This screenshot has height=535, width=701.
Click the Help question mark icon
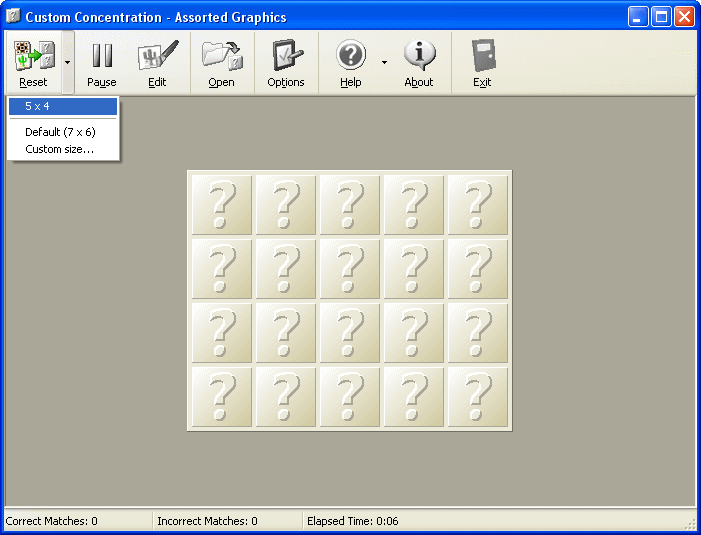[x=351, y=55]
